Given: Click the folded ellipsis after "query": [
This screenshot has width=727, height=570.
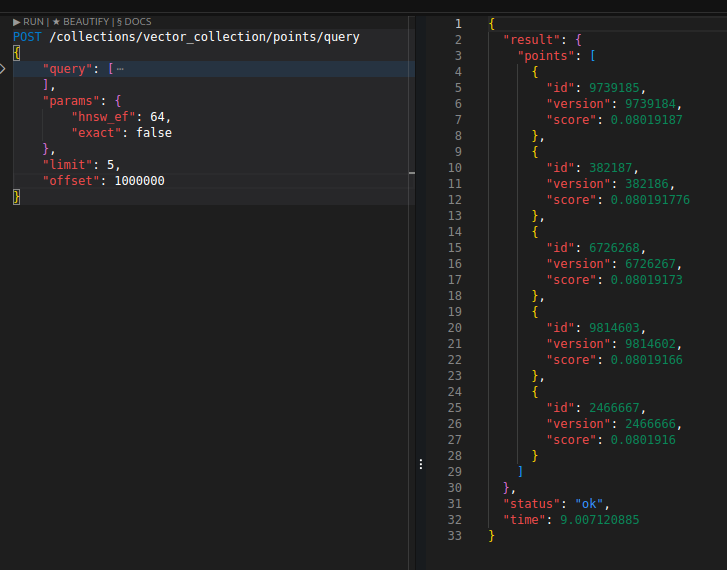Looking at the screenshot, I should (x=120, y=69).
